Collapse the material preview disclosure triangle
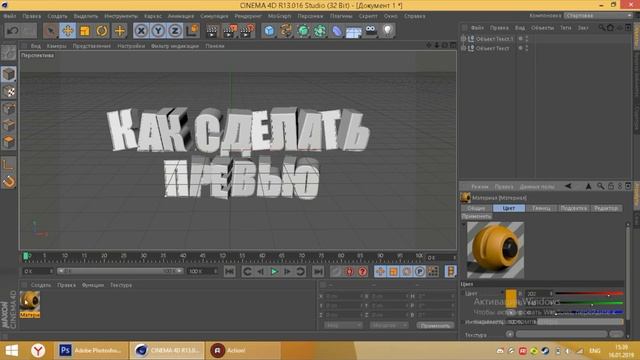This screenshot has width=640, height=360. pyautogui.click(x=463, y=224)
